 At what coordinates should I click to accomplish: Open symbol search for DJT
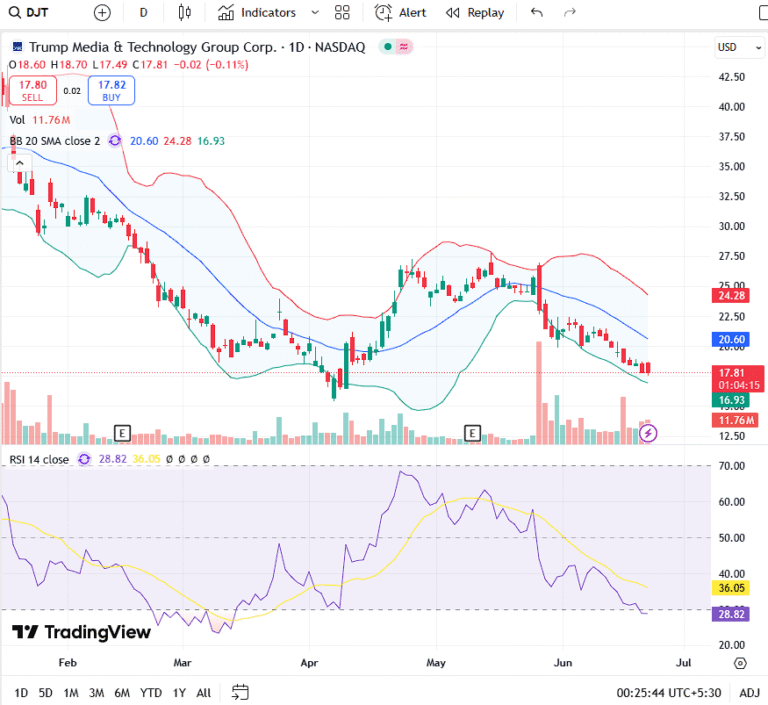point(29,12)
